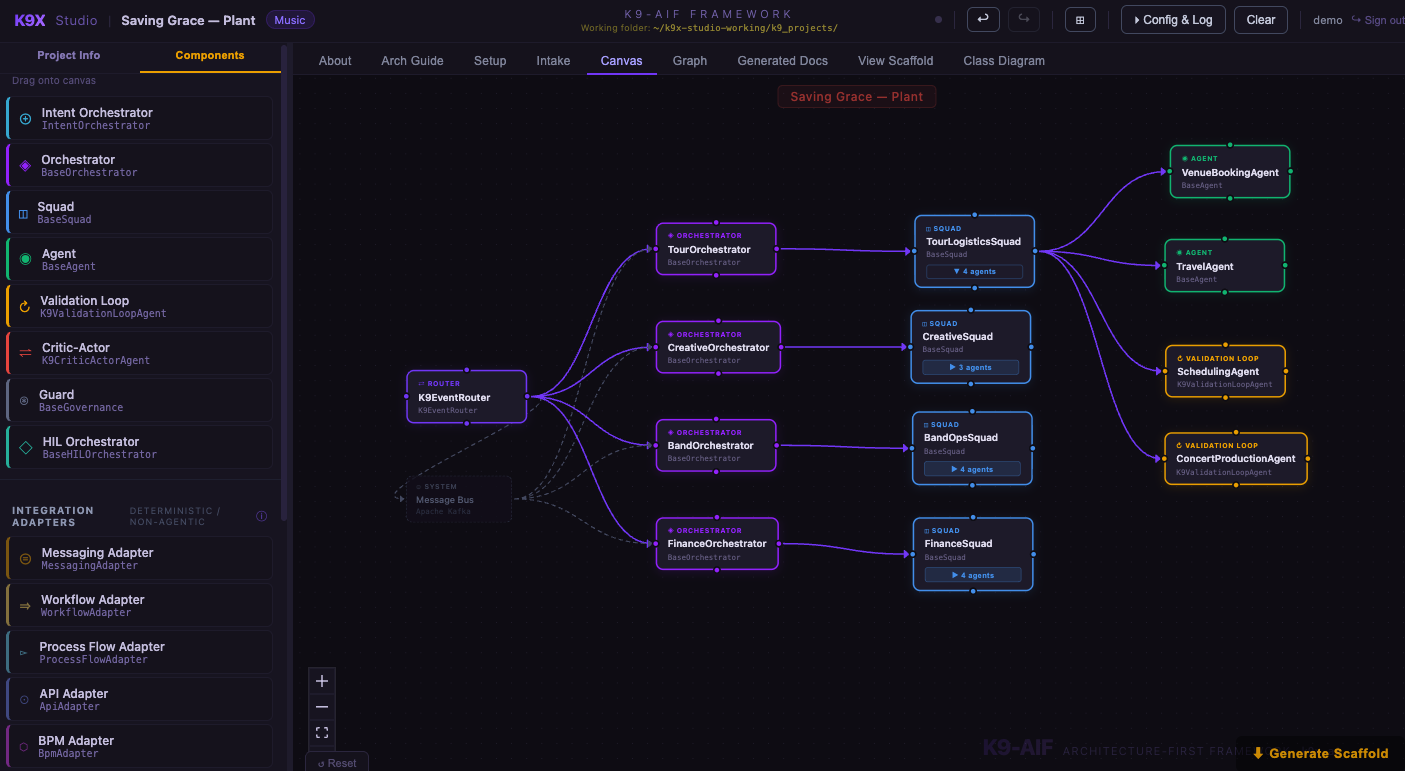This screenshot has width=1405, height=771.
Task: Expand BandOpsSquad 4 agents toggle
Action: [972, 469]
